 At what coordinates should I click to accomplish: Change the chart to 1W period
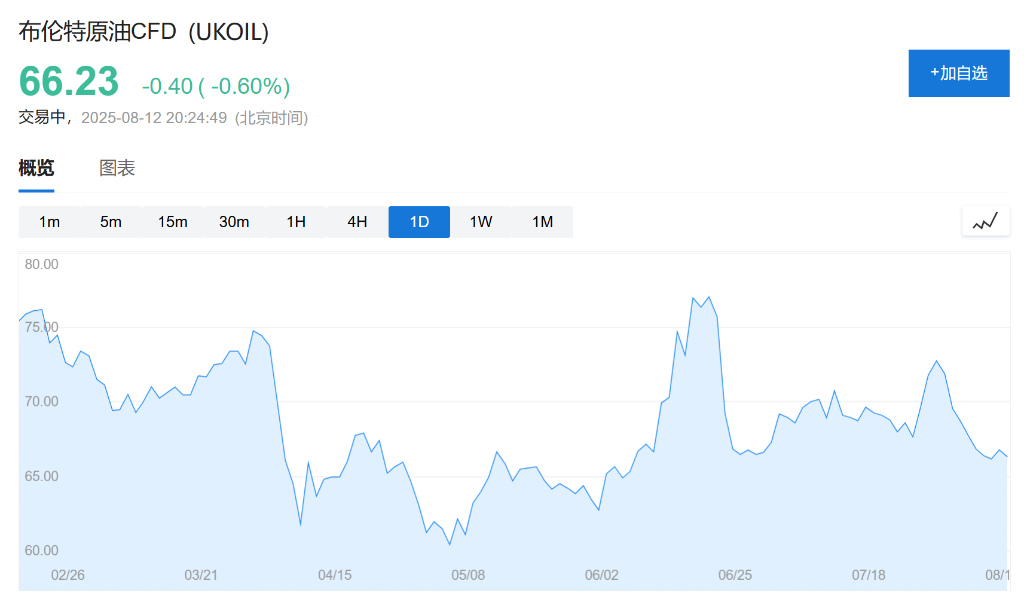tap(481, 222)
